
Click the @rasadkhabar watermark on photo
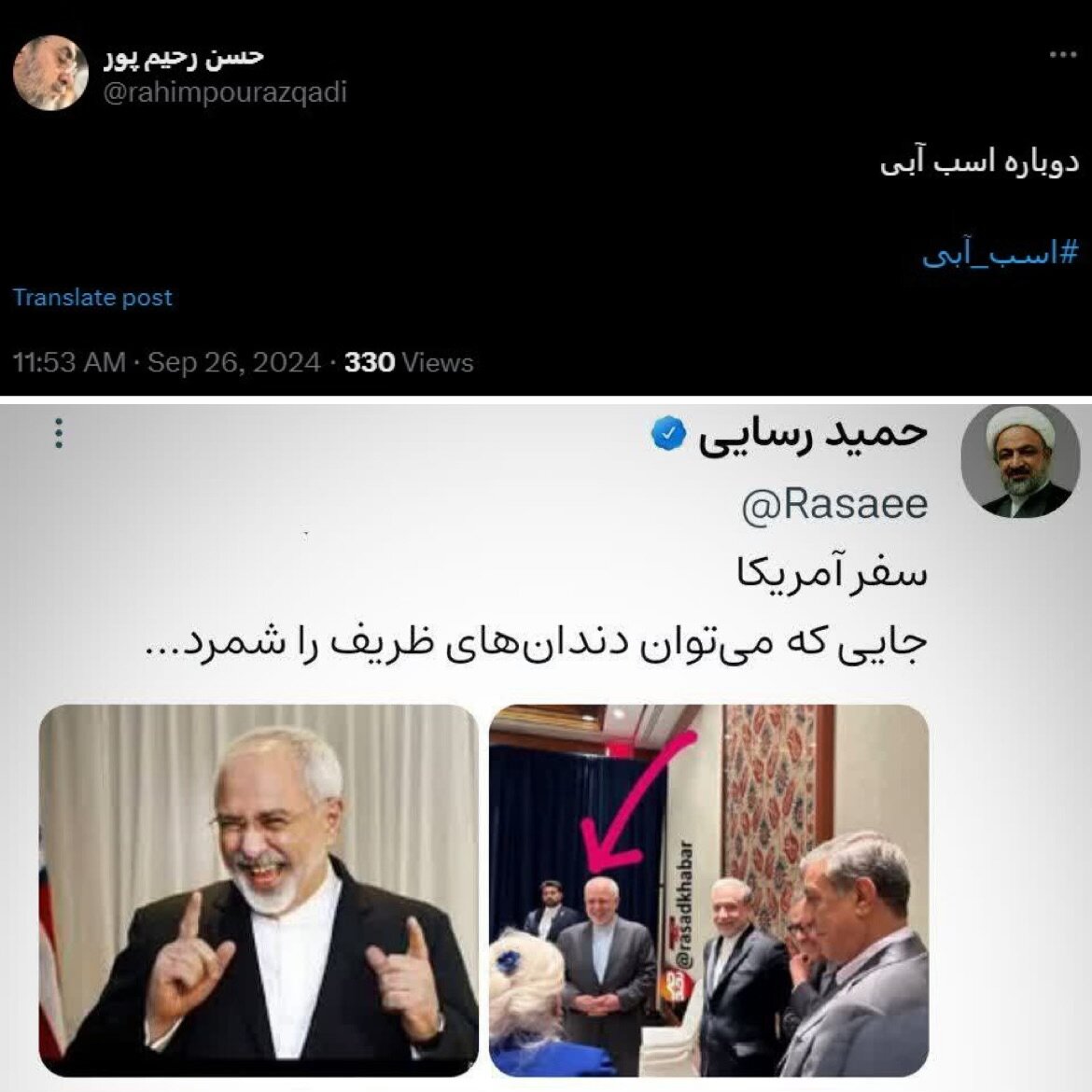(x=684, y=904)
